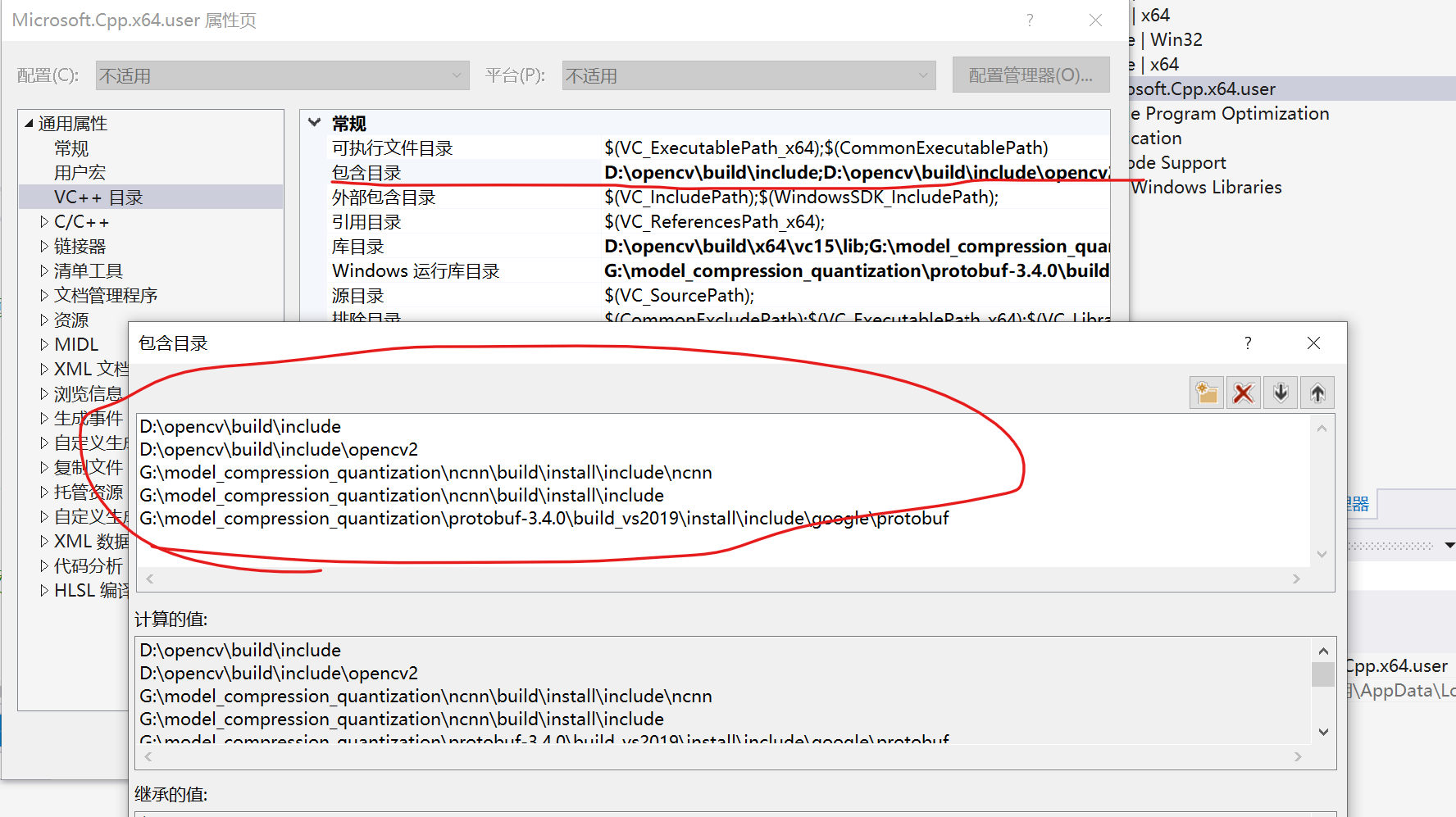Collapse the 通用属性 tree node
The image size is (1456, 817).
point(30,124)
